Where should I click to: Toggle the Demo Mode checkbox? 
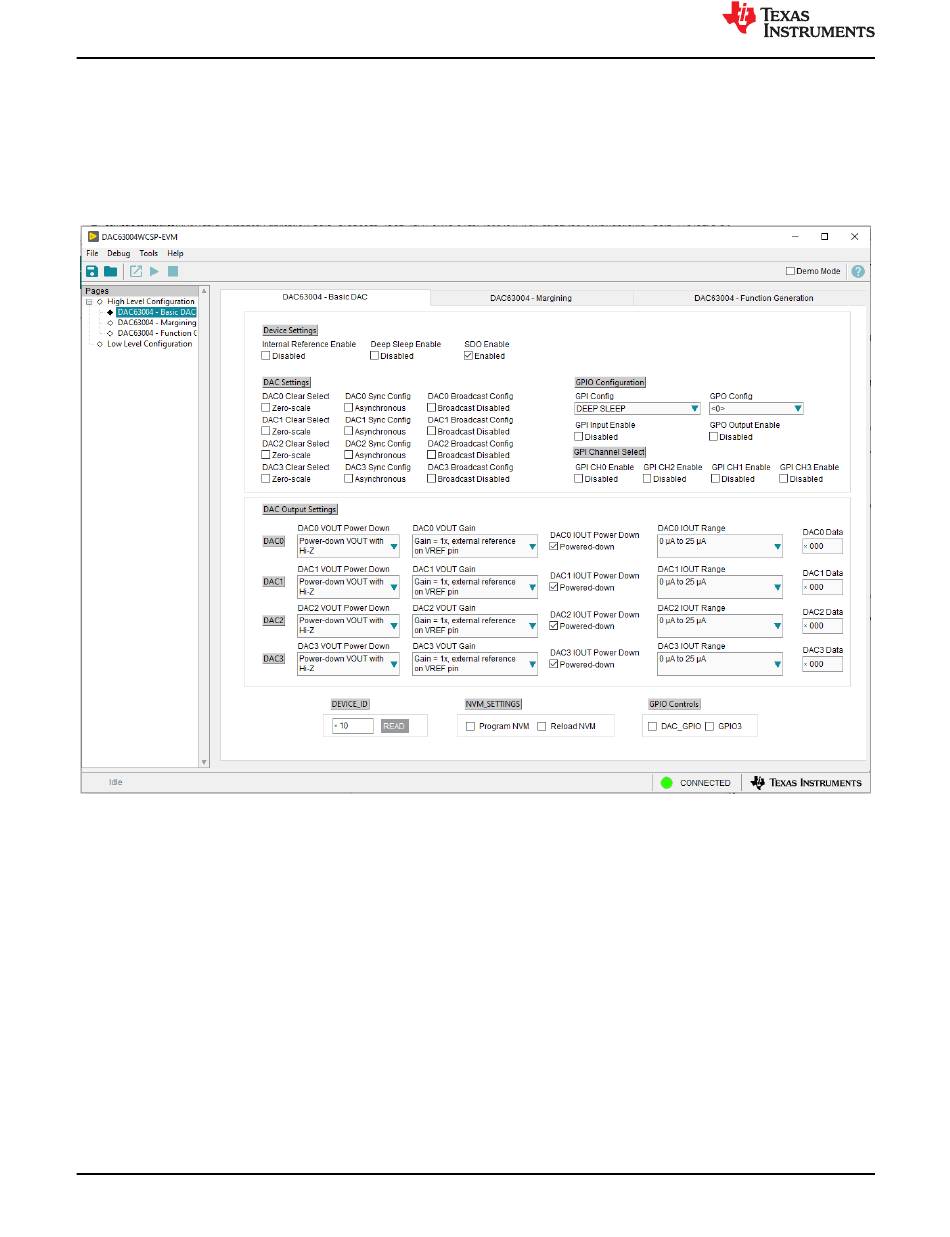click(x=790, y=271)
